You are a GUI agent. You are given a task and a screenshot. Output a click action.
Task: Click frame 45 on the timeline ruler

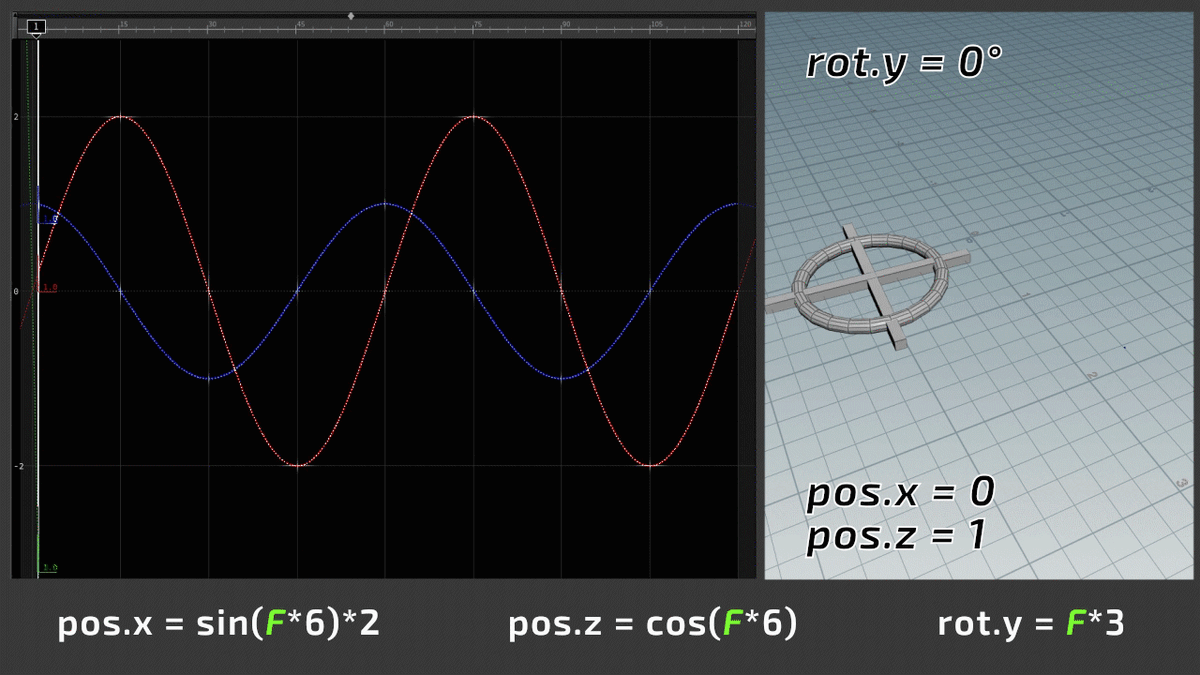click(301, 23)
